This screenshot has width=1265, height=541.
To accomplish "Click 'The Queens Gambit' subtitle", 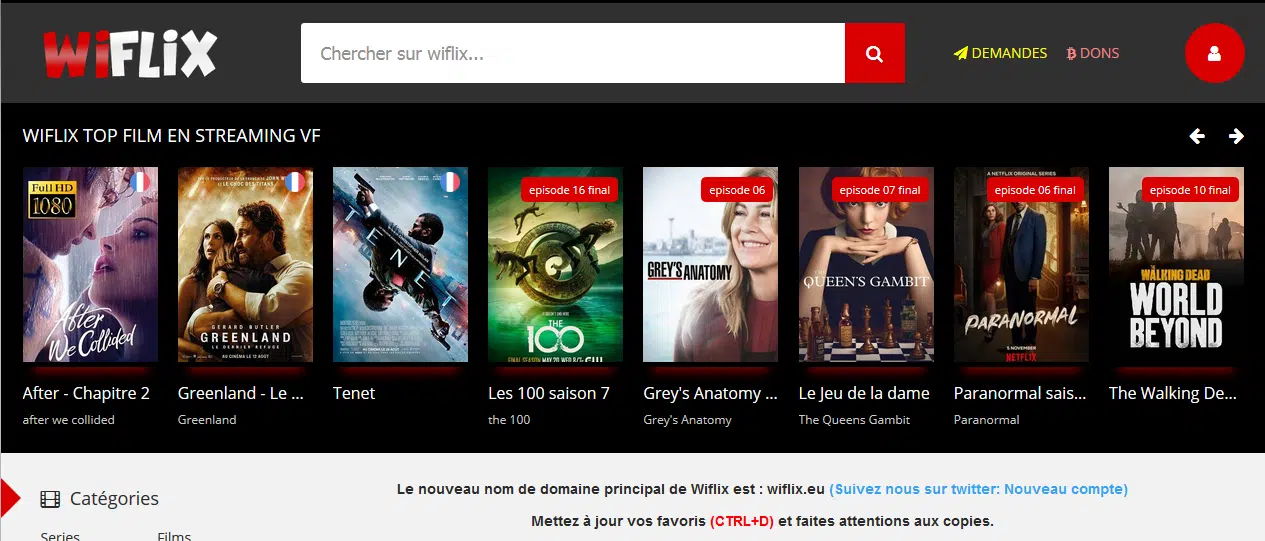I will 854,420.
